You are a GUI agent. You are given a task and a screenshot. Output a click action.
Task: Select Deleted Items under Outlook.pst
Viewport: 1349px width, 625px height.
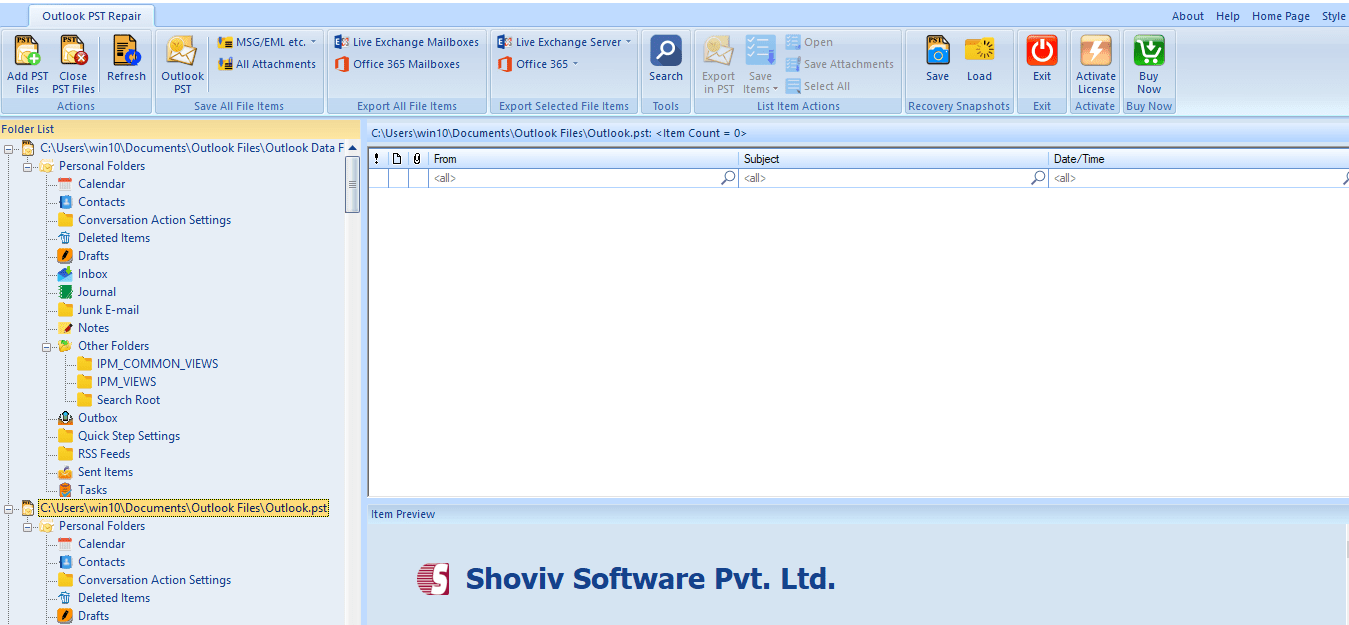tap(114, 598)
